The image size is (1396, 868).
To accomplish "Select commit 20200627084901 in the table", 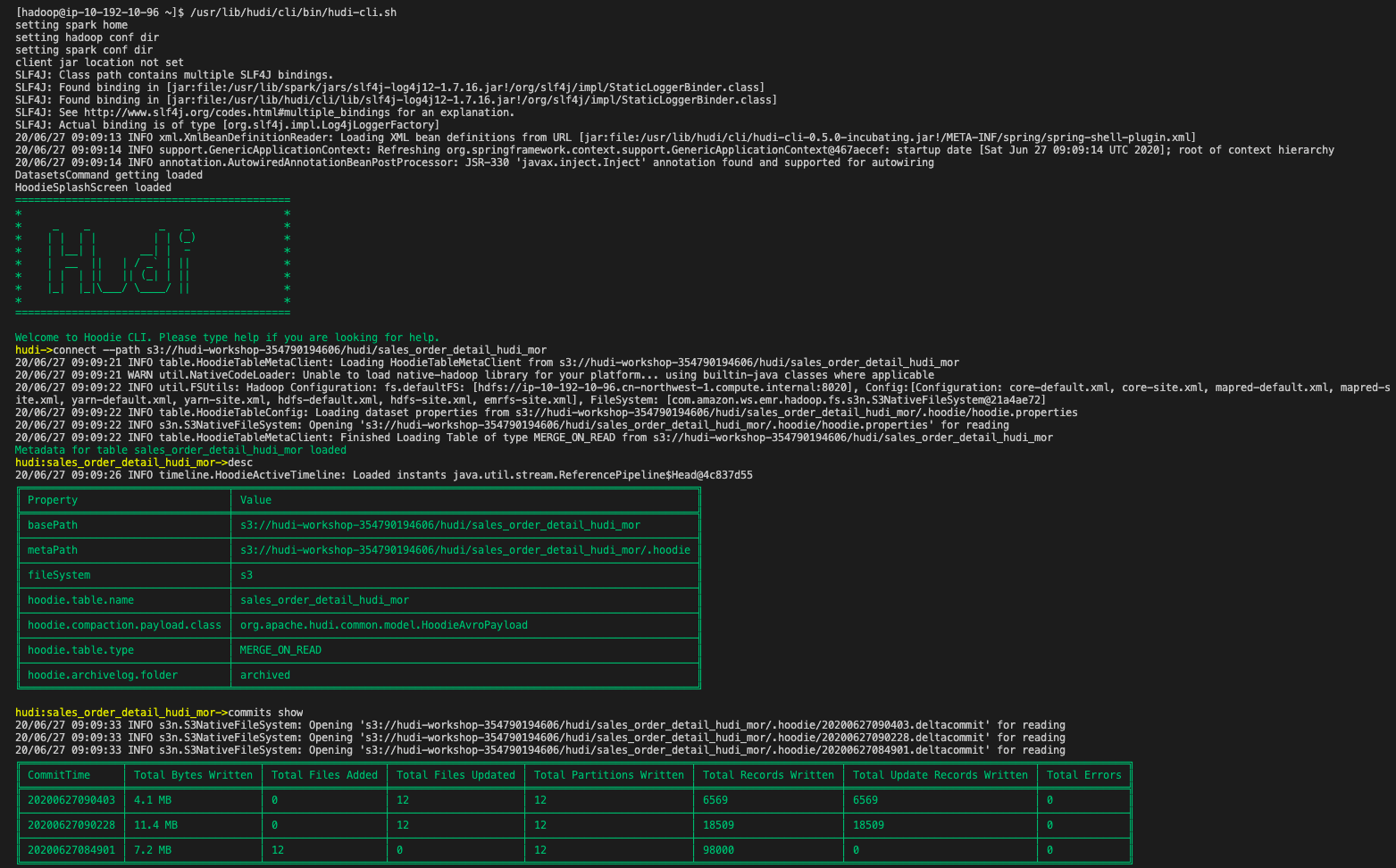I will 71,850.
